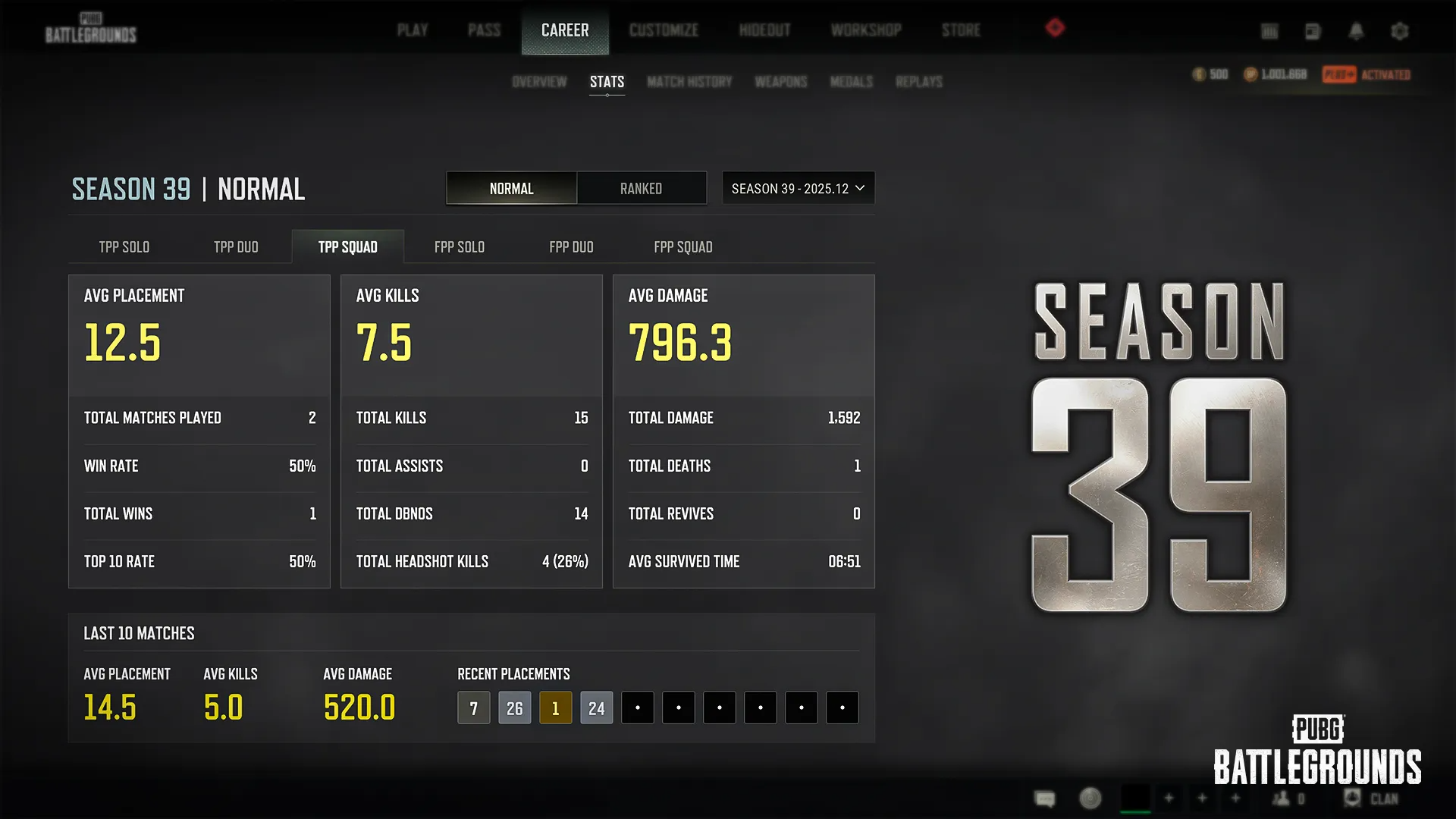
Task: Switch stats mode to Ranked
Action: click(x=641, y=189)
